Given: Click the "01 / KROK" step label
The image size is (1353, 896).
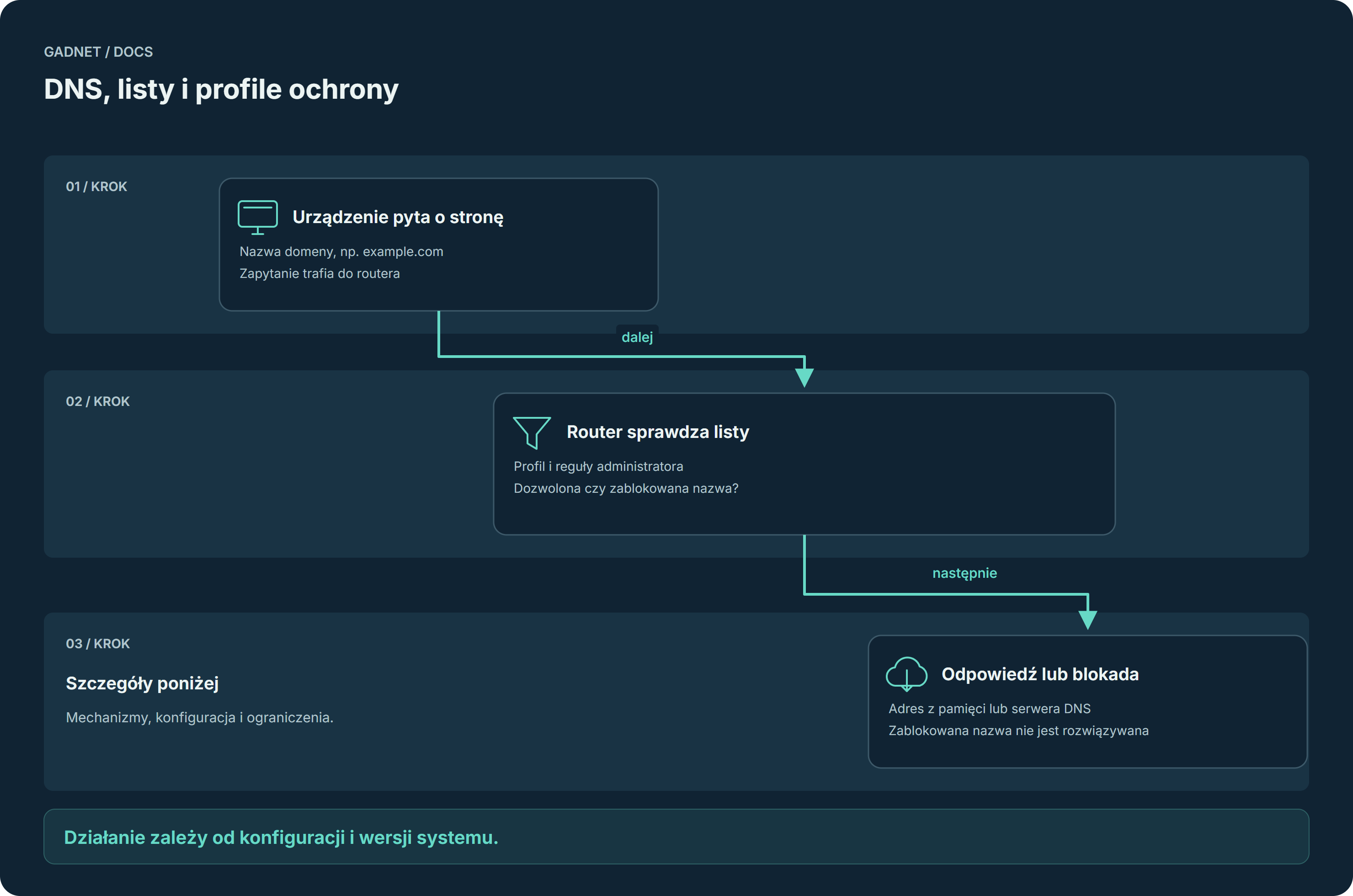Looking at the screenshot, I should click(x=96, y=187).
